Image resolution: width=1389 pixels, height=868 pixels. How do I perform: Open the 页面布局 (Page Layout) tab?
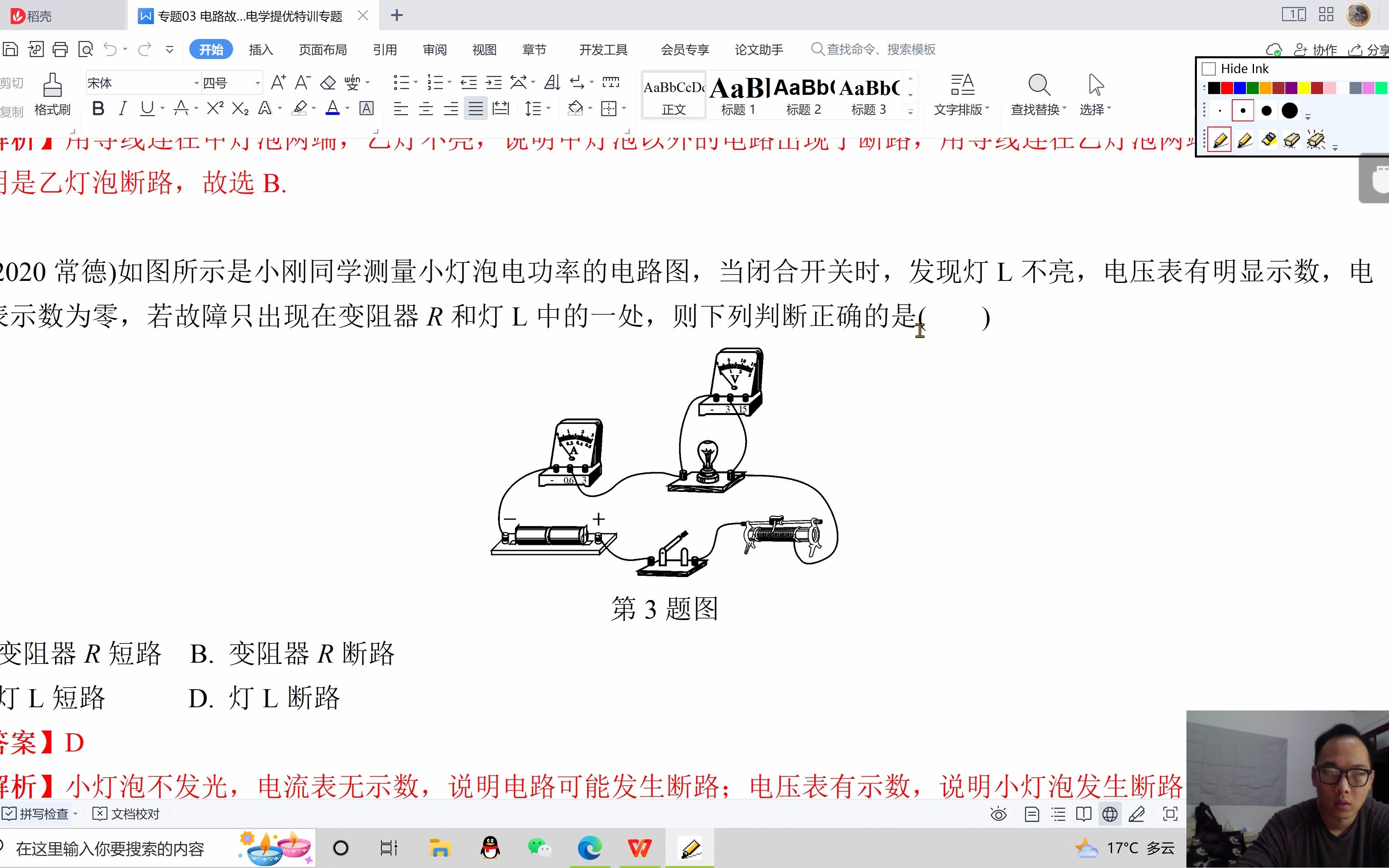[x=323, y=50]
